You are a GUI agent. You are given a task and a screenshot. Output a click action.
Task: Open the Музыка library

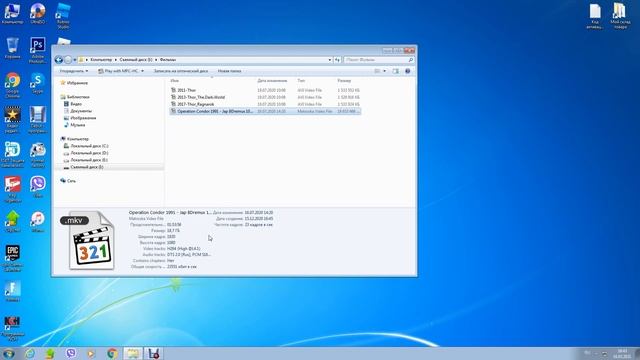(x=74, y=125)
